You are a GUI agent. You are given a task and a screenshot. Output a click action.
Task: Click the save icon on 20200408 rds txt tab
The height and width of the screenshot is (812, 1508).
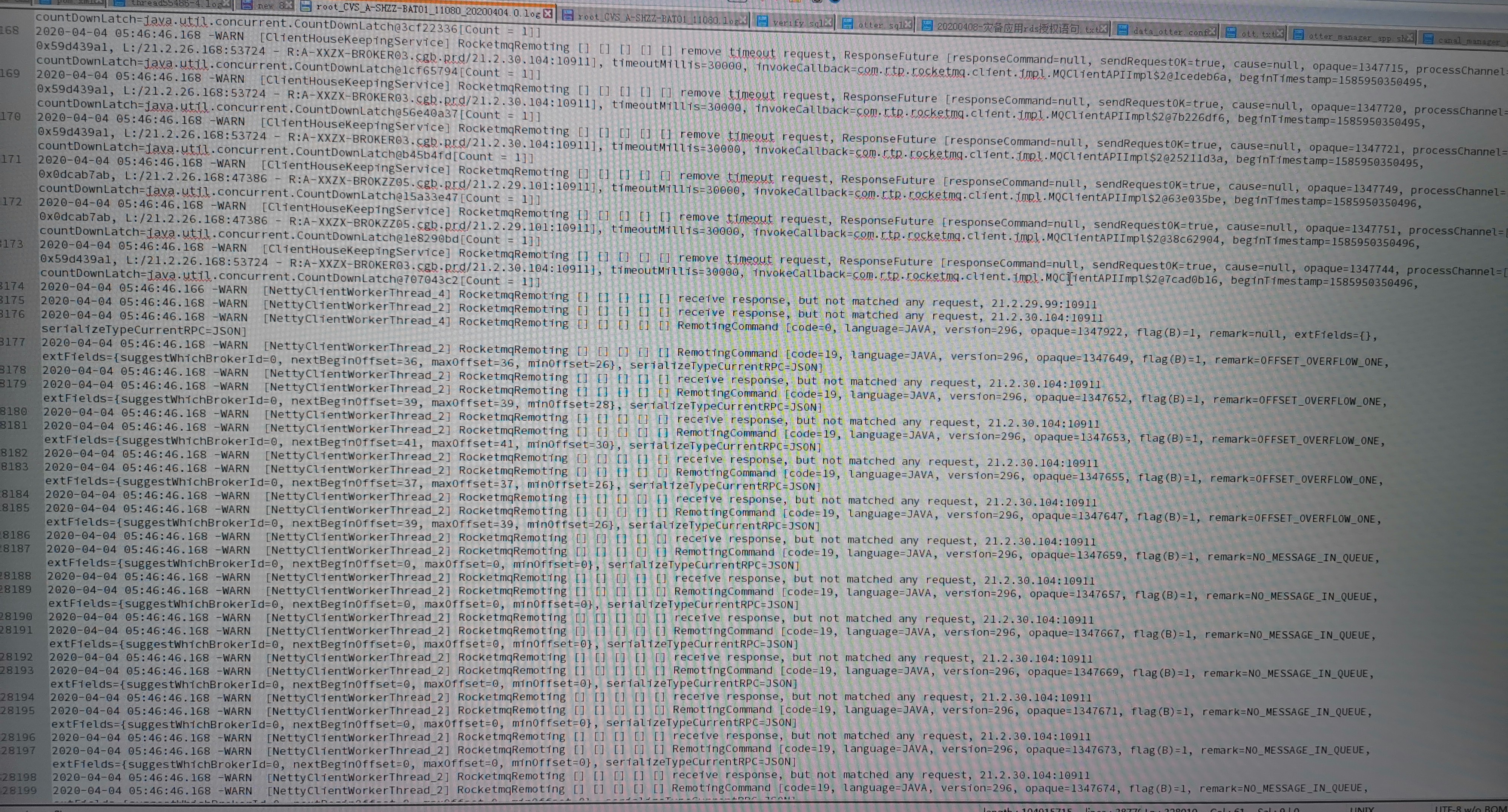point(927,26)
